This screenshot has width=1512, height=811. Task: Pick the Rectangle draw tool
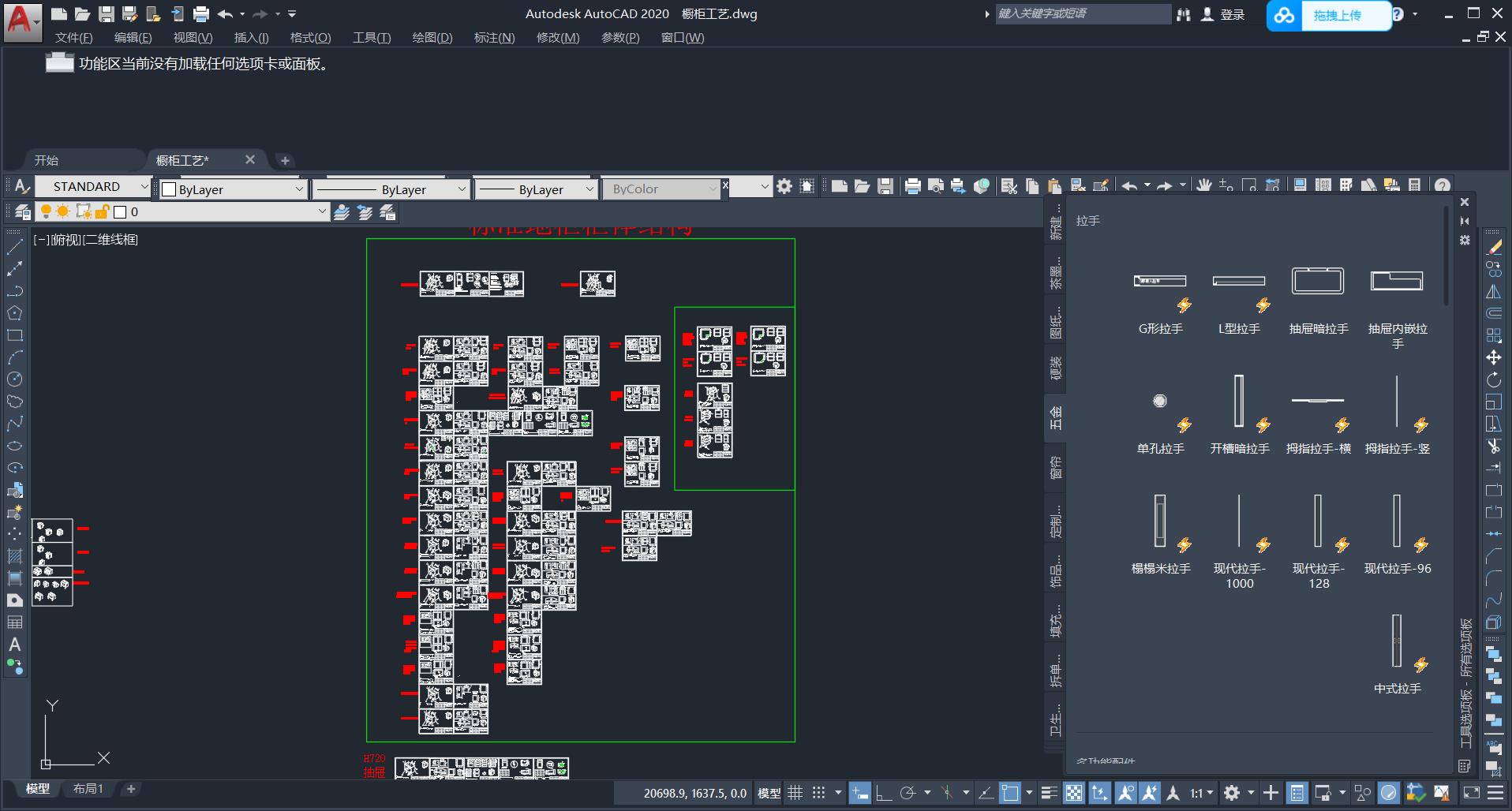click(x=14, y=335)
